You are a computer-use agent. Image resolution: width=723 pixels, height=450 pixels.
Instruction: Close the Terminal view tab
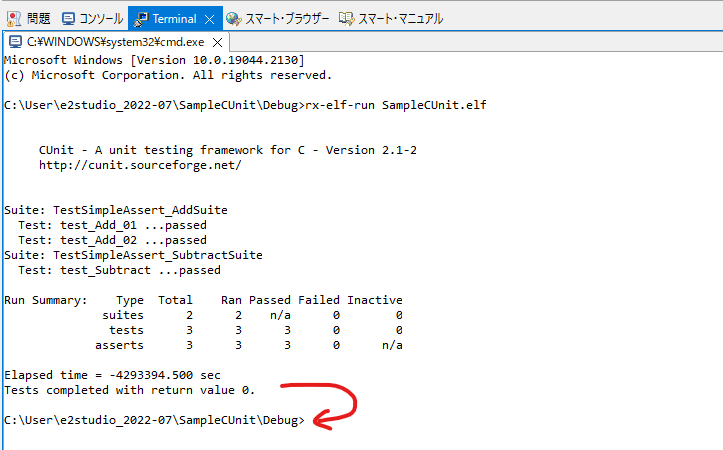coord(209,19)
